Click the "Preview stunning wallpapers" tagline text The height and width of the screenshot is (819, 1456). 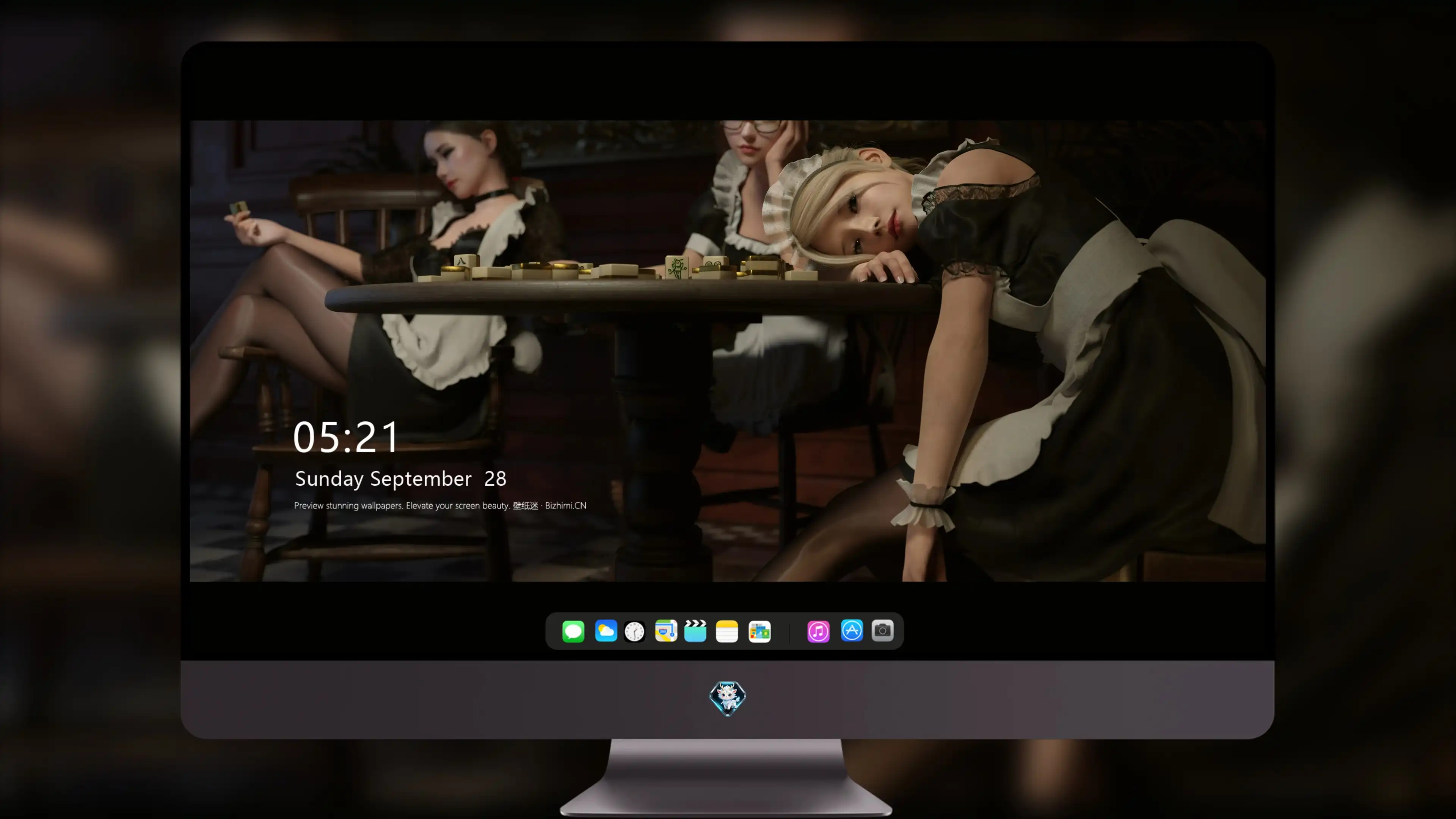coord(440,505)
